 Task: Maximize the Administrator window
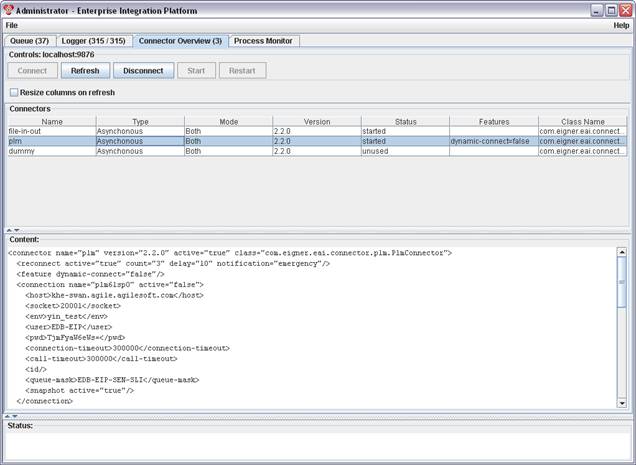pos(611,11)
